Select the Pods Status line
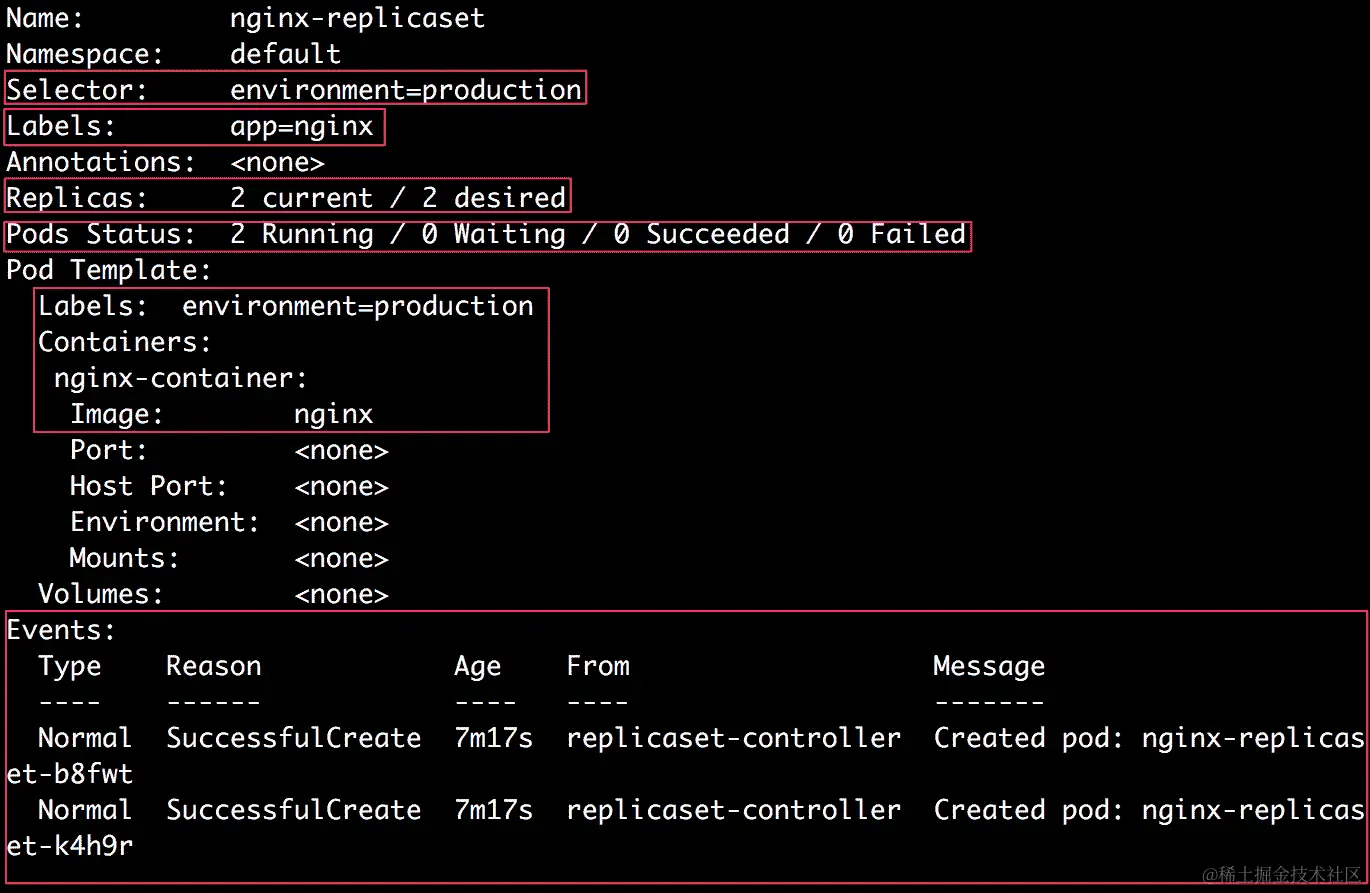The height and width of the screenshot is (893, 1370). click(485, 233)
